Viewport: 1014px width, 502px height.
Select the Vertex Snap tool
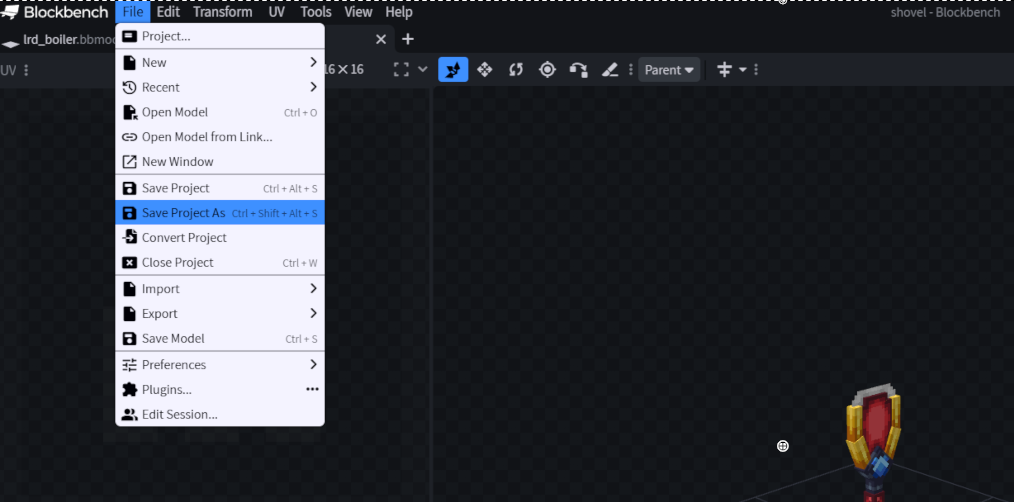click(578, 70)
